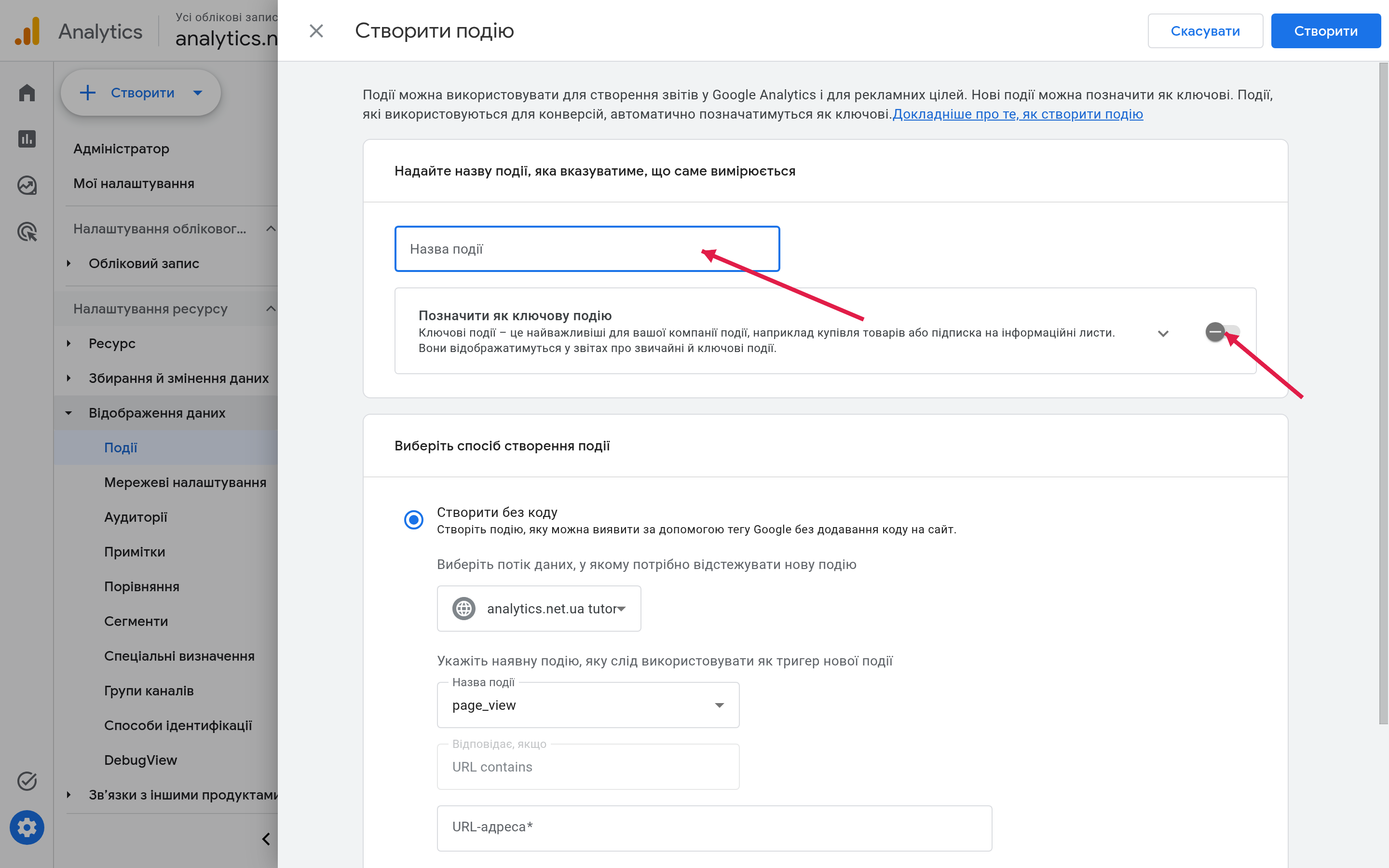Open the Advertising cursor-target icon
Screen dimensions: 1389x868
point(27,231)
